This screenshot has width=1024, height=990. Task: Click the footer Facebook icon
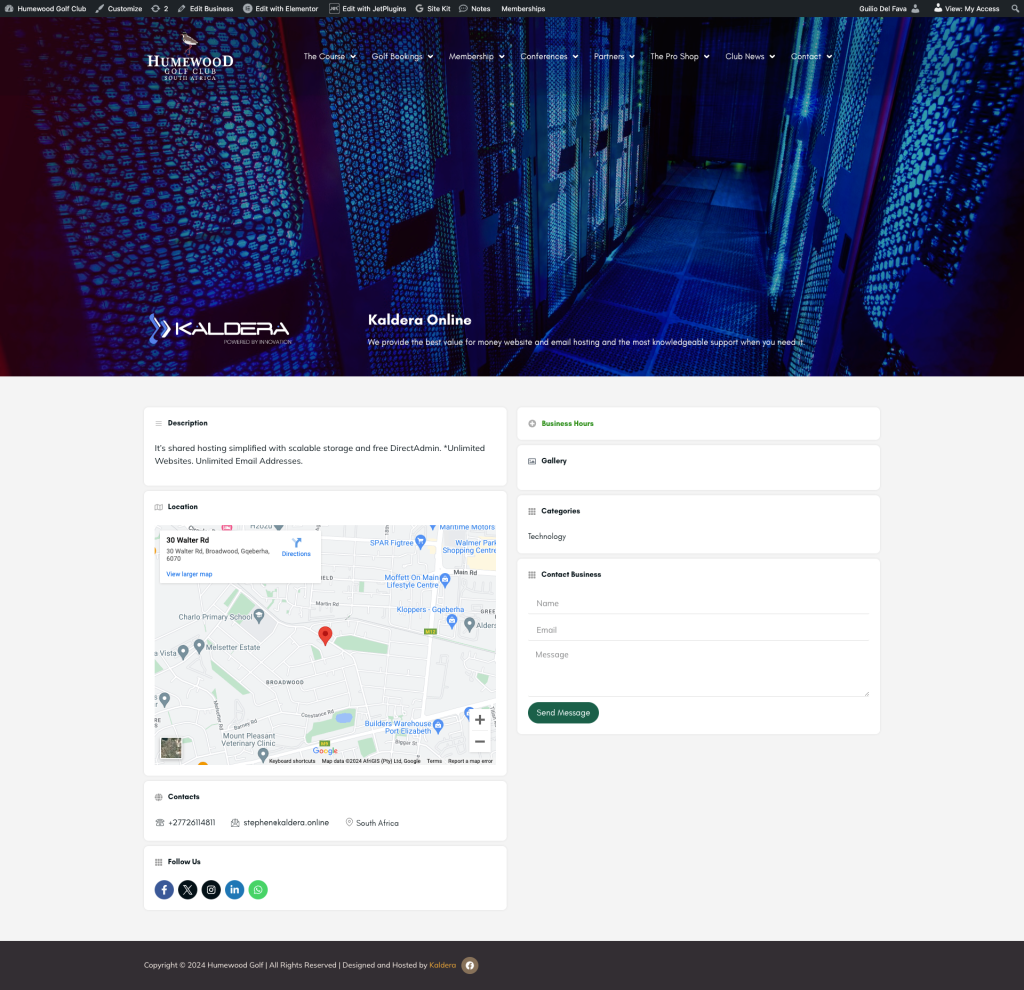coord(470,965)
